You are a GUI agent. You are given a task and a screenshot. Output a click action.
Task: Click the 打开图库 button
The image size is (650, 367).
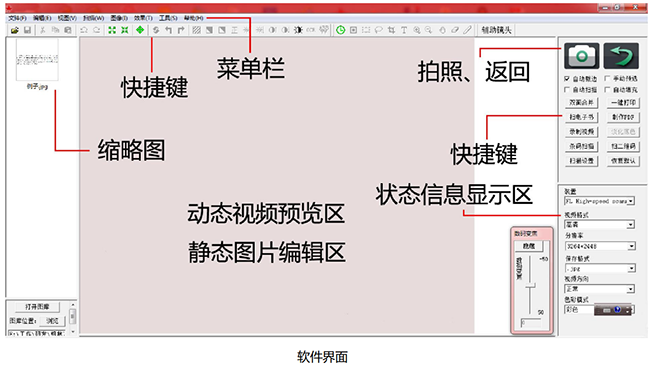point(37,307)
